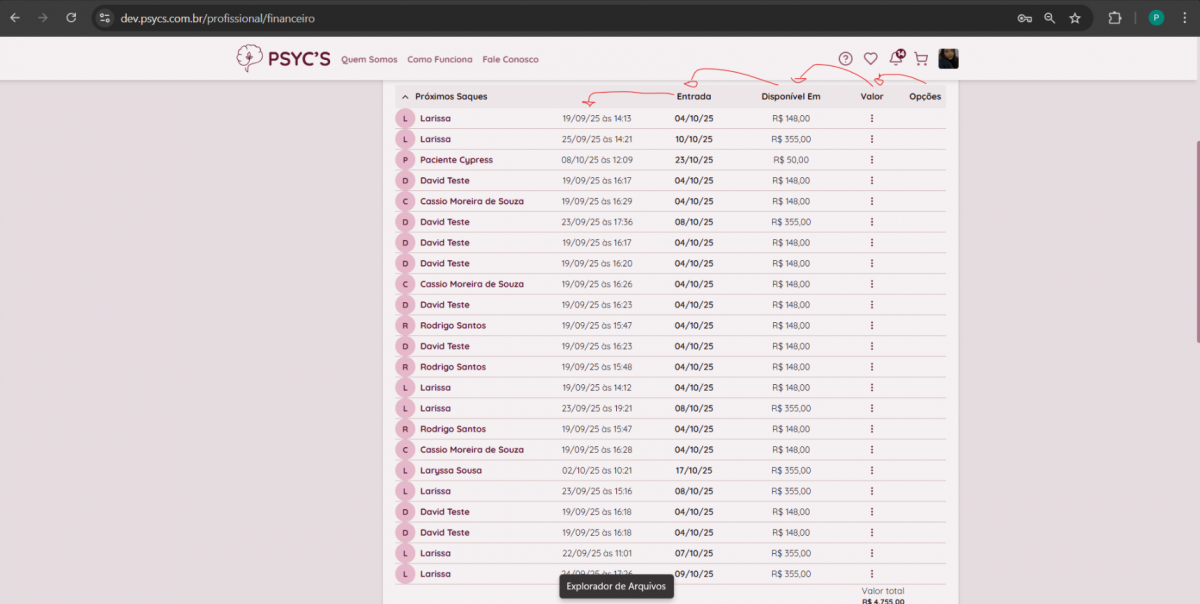Click the Fale Conosco link
The height and width of the screenshot is (604, 1200).
[x=510, y=60]
